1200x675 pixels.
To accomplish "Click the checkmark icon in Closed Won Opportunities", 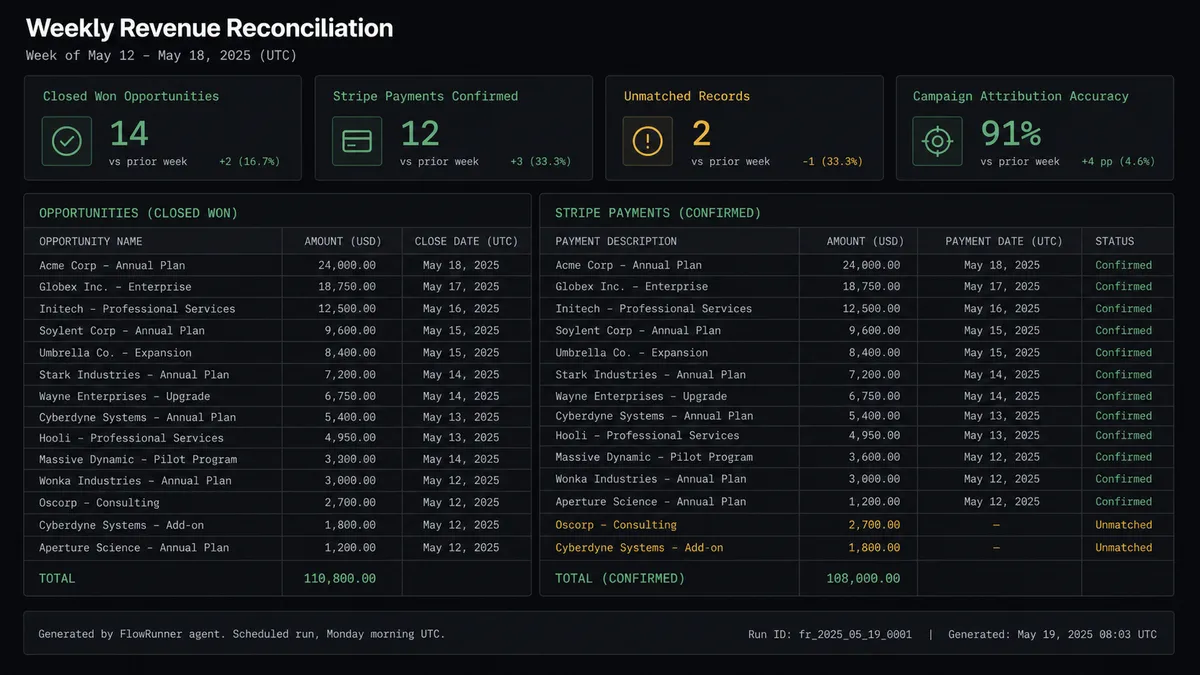I will pyautogui.click(x=67, y=141).
